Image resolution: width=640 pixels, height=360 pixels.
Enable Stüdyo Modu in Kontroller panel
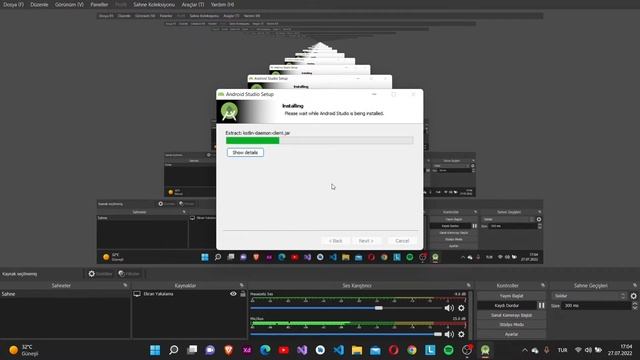(x=511, y=324)
